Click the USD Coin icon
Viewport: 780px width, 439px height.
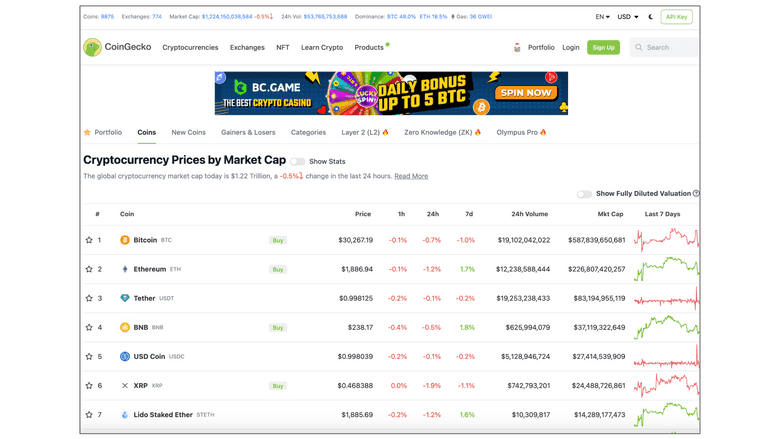(125, 356)
